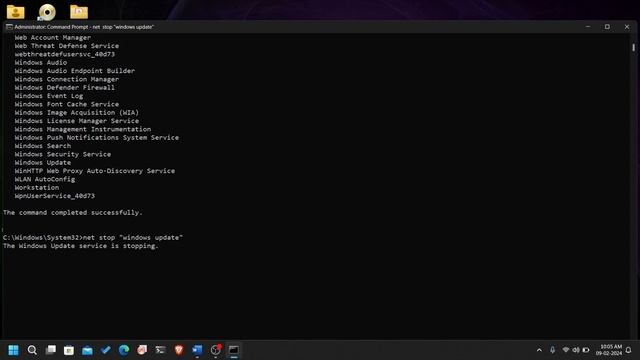Click the 'webthreatdefusersvc_40d73' line
This screenshot has width=640, height=360.
[x=65, y=54]
